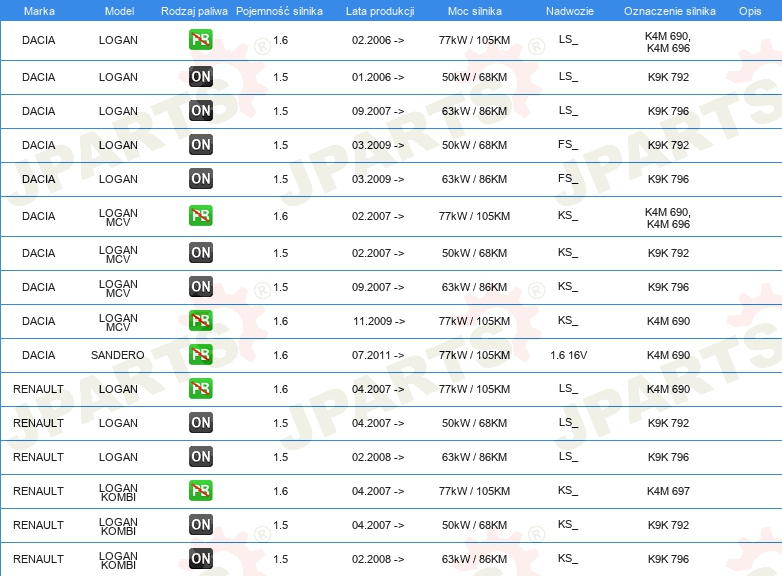Screen dimensions: 782x576
Task: Click the Oznaczenie silnika column header
Action: click(670, 11)
